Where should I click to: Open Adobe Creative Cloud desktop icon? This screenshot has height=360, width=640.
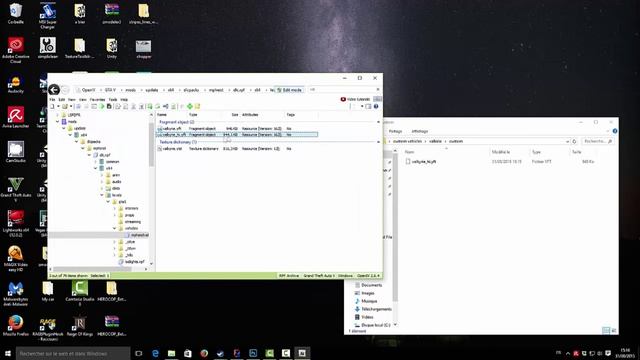click(x=16, y=50)
